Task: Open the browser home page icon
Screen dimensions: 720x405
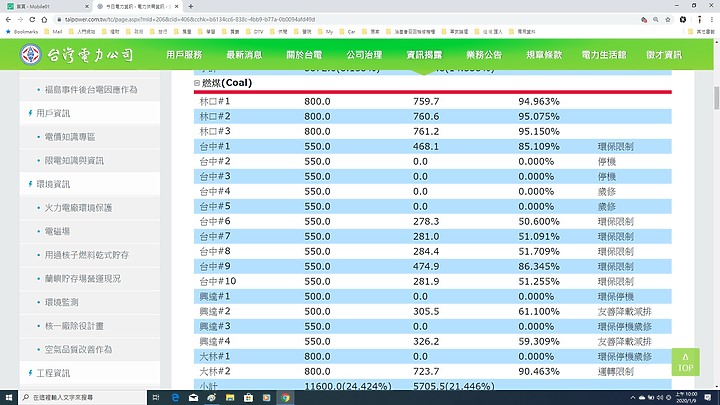Action: click(x=44, y=19)
